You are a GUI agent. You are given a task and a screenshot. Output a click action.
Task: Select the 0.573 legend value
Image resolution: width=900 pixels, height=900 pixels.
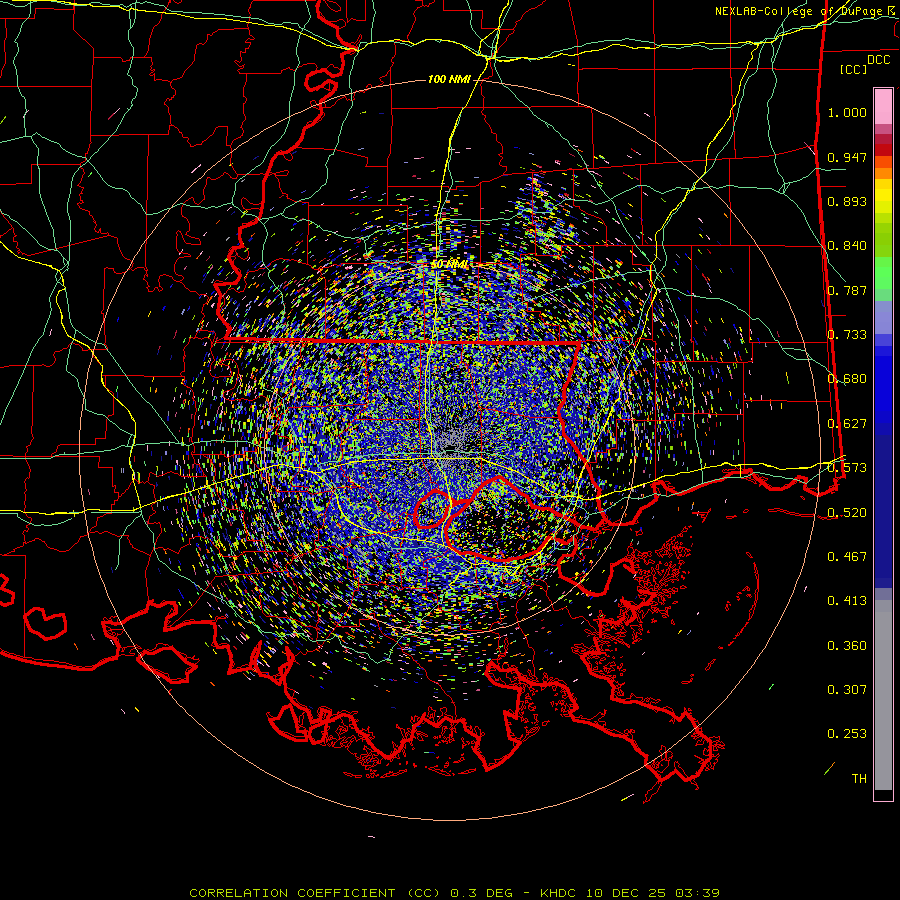pyautogui.click(x=847, y=468)
